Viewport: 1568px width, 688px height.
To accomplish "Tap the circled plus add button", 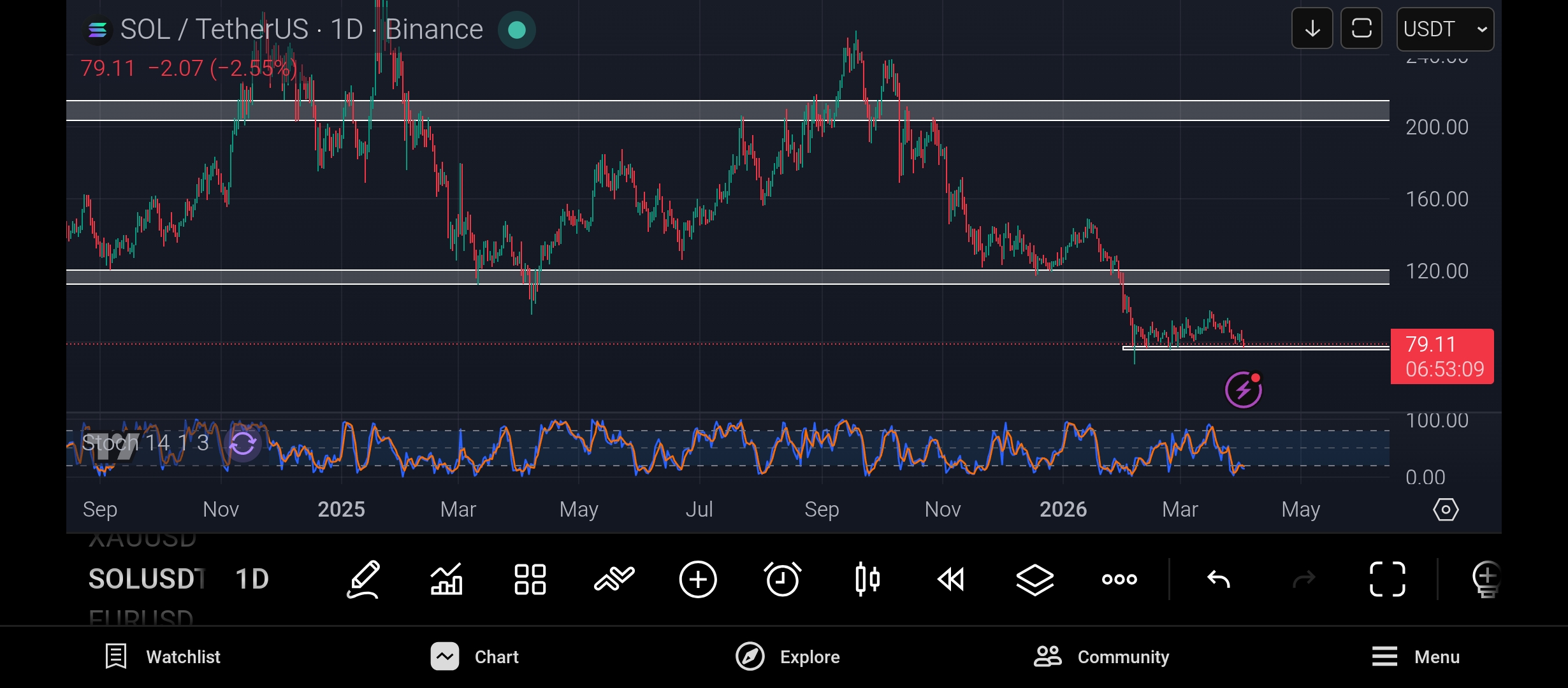I will [698, 579].
